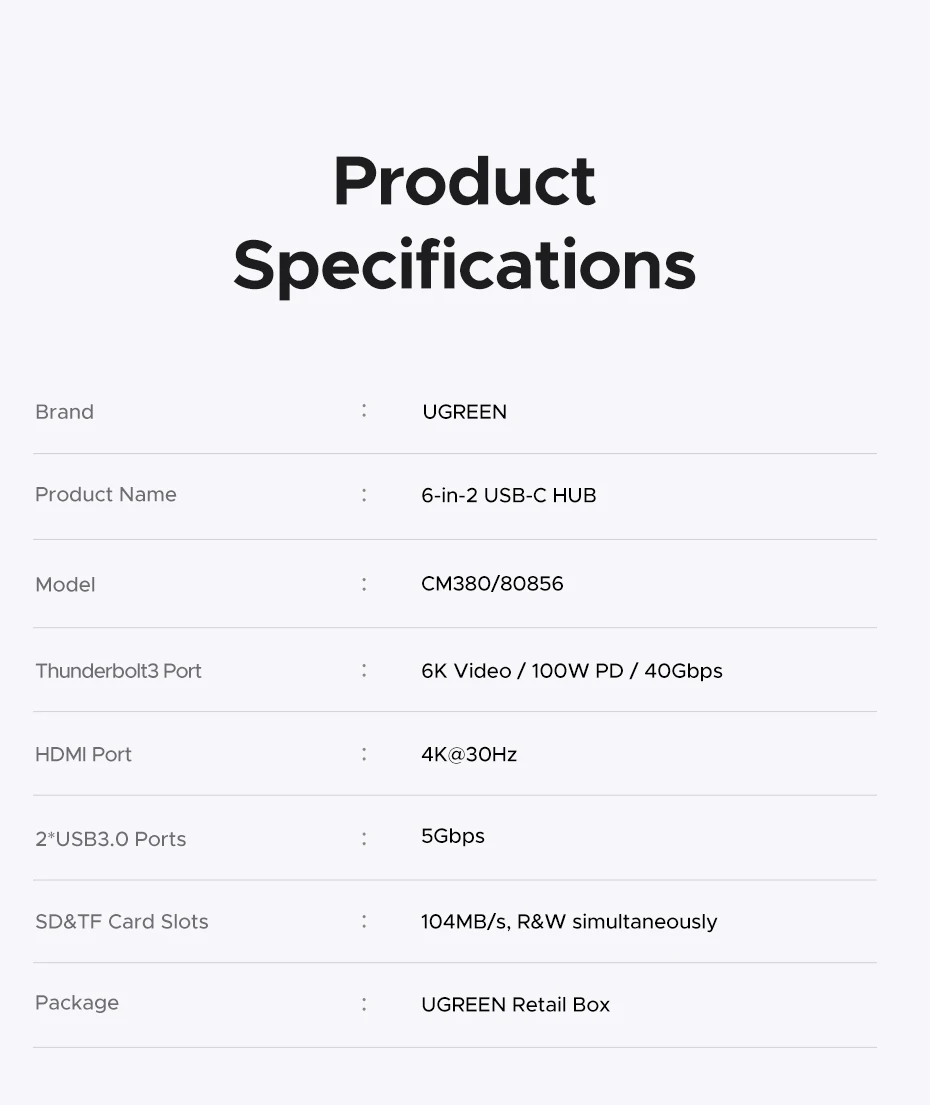Viewport: 930px width, 1105px height.
Task: Click "6K Video / 100W PD / 40Gbps" value
Action: tap(571, 671)
